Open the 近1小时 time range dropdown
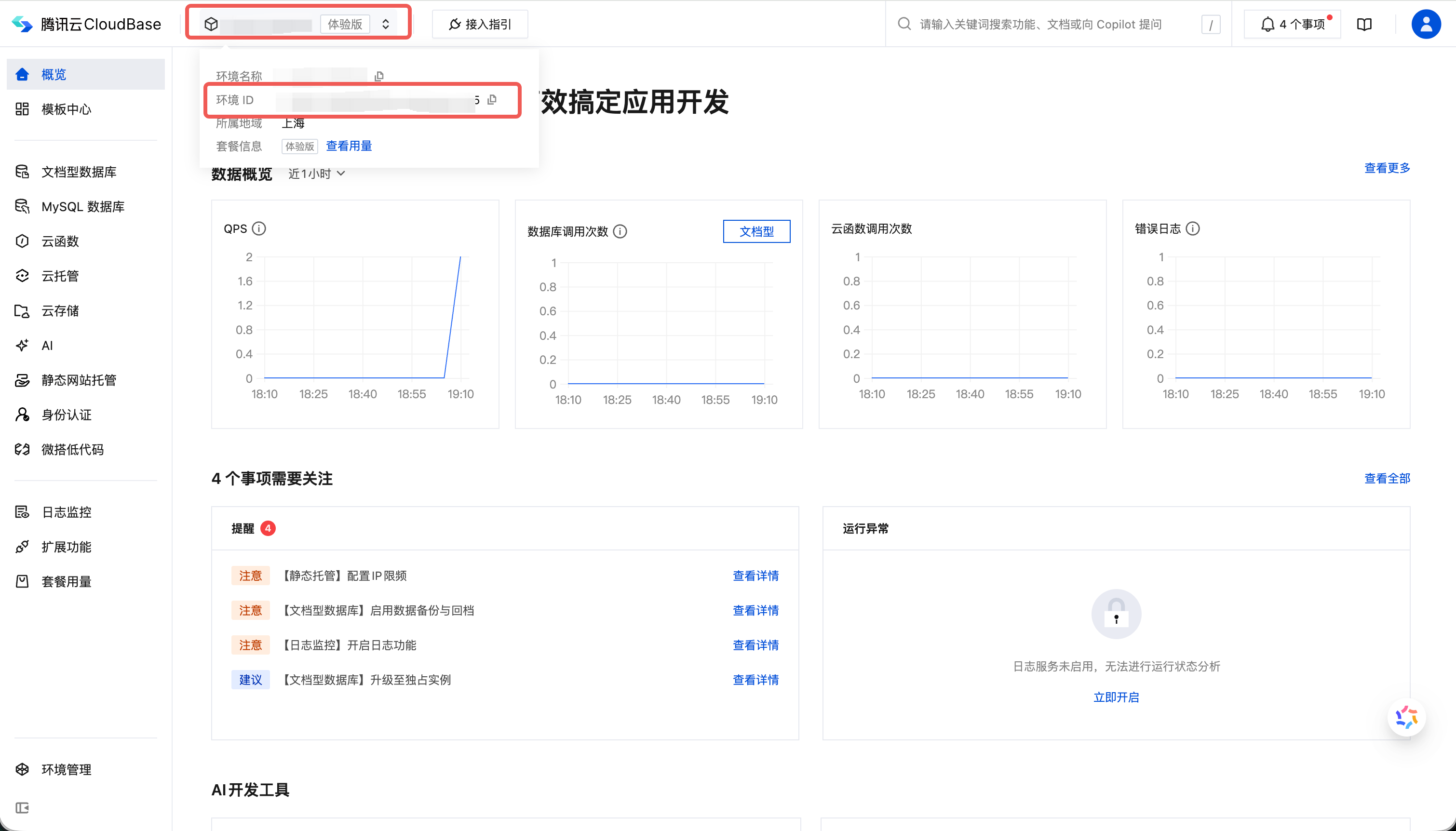The height and width of the screenshot is (831, 1456). coord(316,174)
